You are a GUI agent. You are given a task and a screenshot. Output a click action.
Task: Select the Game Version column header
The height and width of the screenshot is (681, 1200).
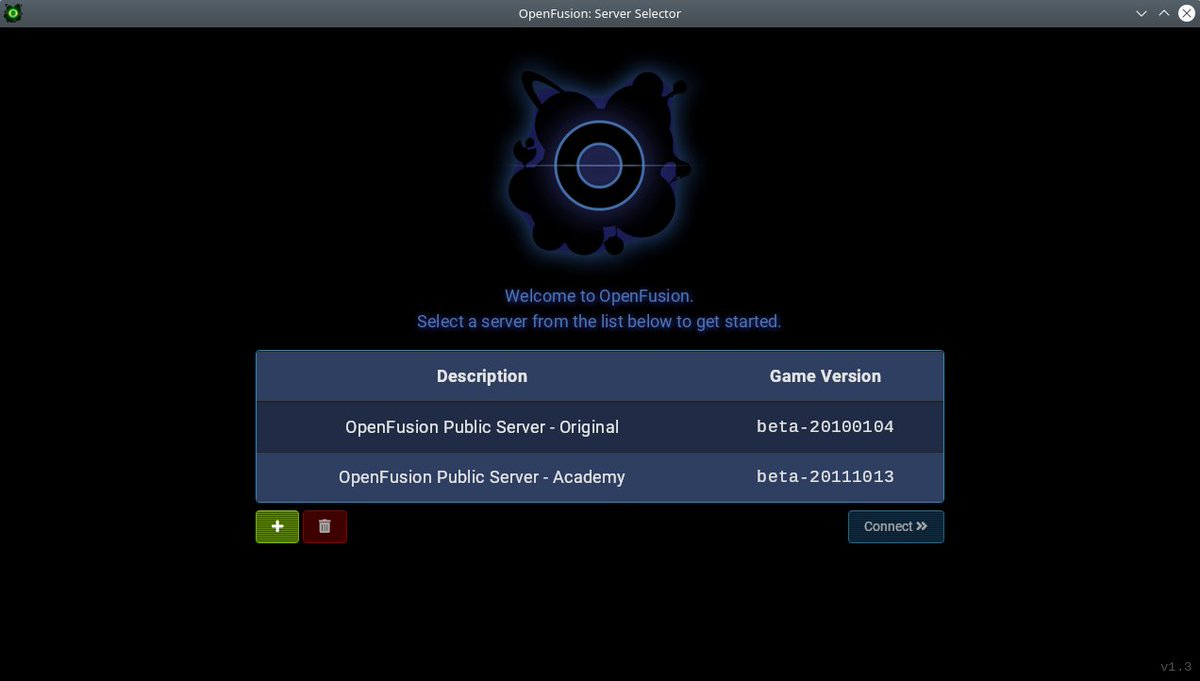[825, 376]
